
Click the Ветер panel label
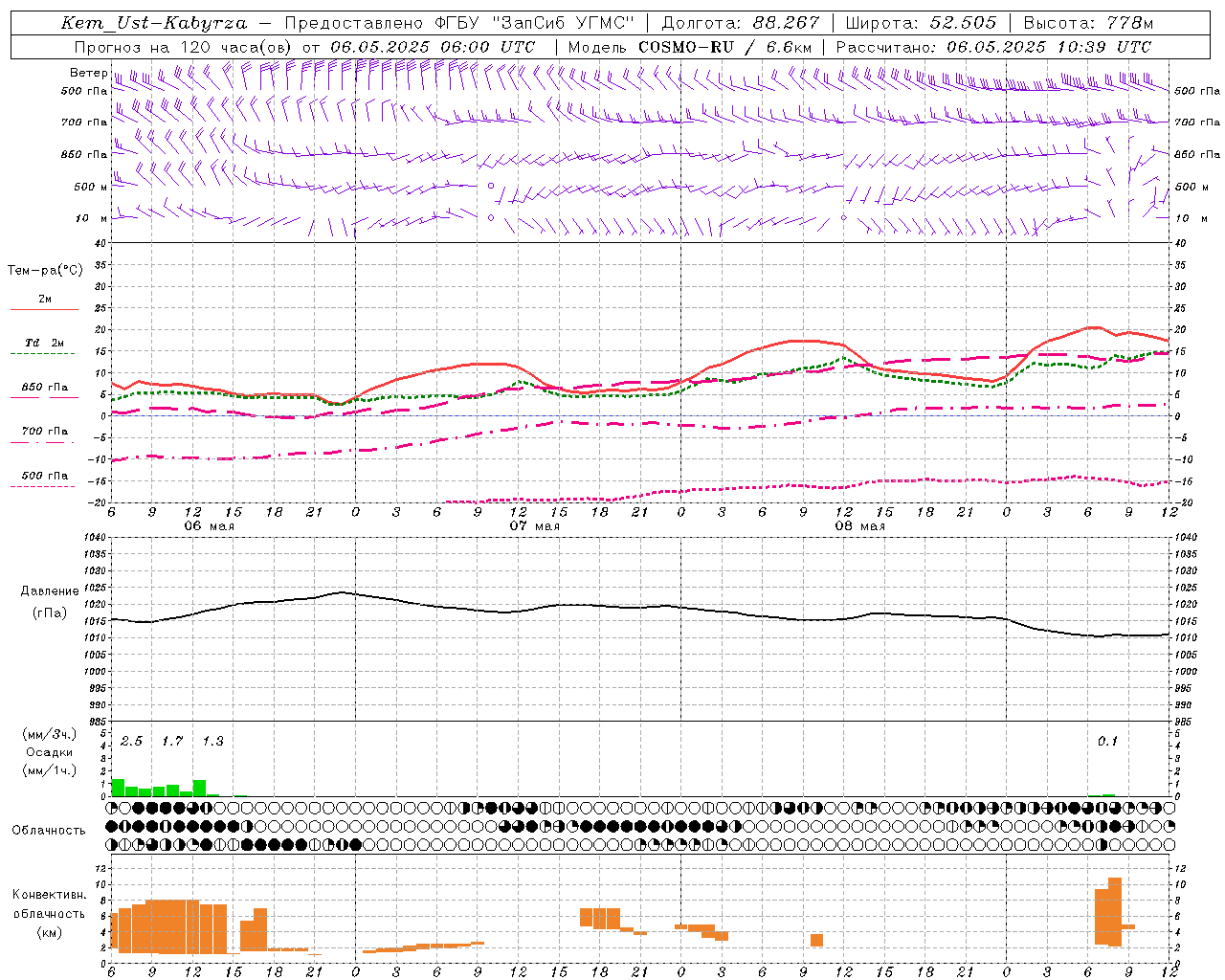[x=88, y=73]
